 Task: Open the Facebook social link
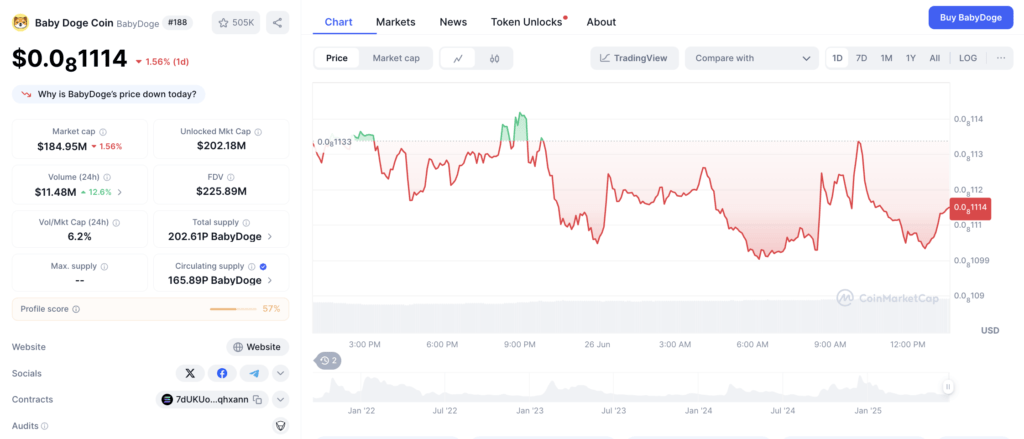tap(222, 374)
